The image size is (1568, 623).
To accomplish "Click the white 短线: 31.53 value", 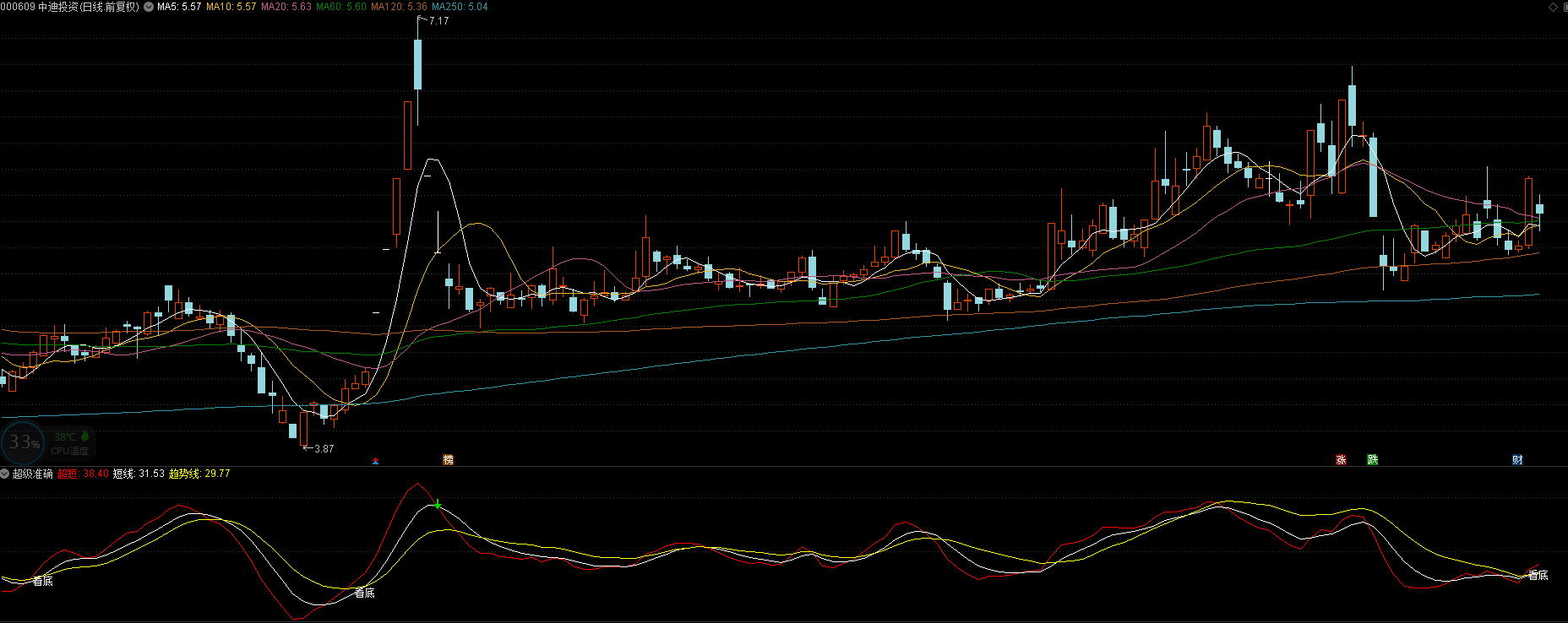I will point(139,474).
